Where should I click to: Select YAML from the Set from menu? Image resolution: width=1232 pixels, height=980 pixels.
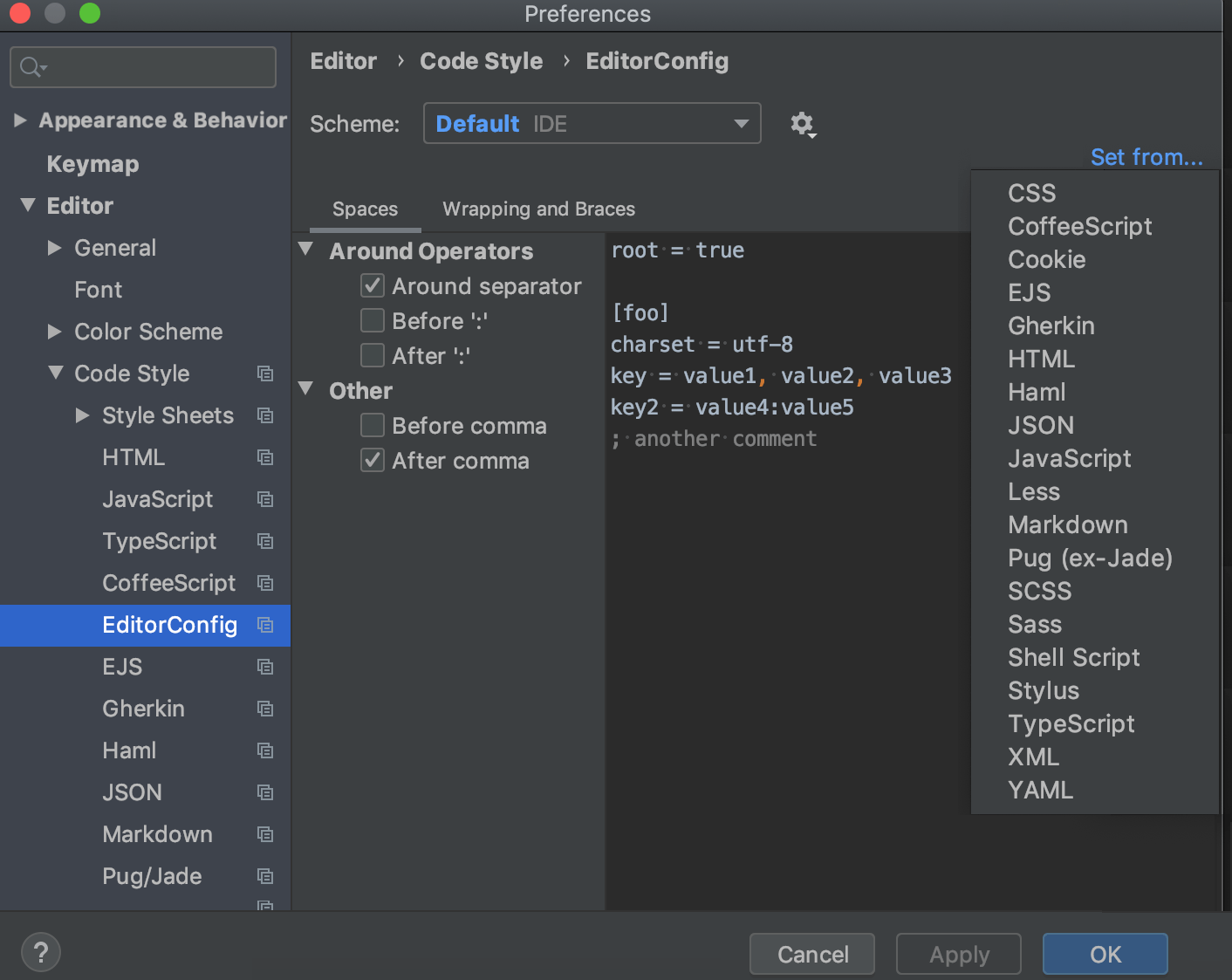click(1040, 790)
